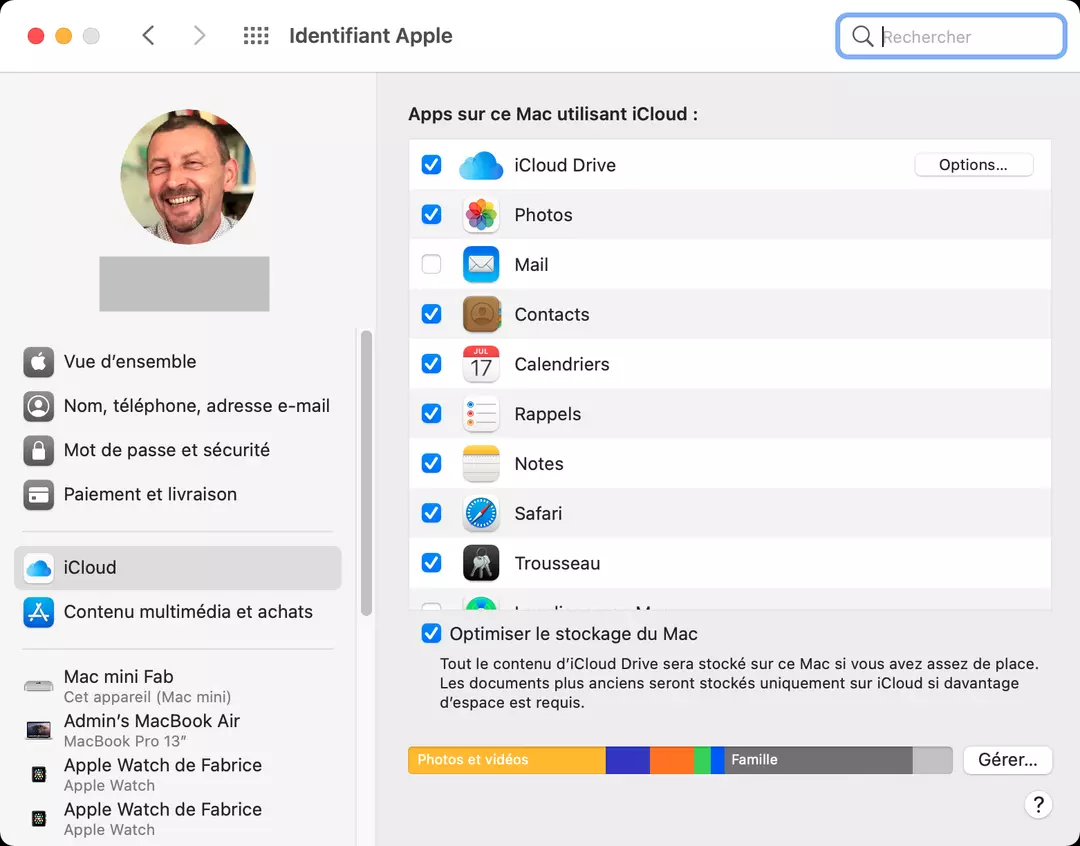The width and height of the screenshot is (1080, 846).
Task: Disable the Rappels checkbox
Action: tap(431, 413)
